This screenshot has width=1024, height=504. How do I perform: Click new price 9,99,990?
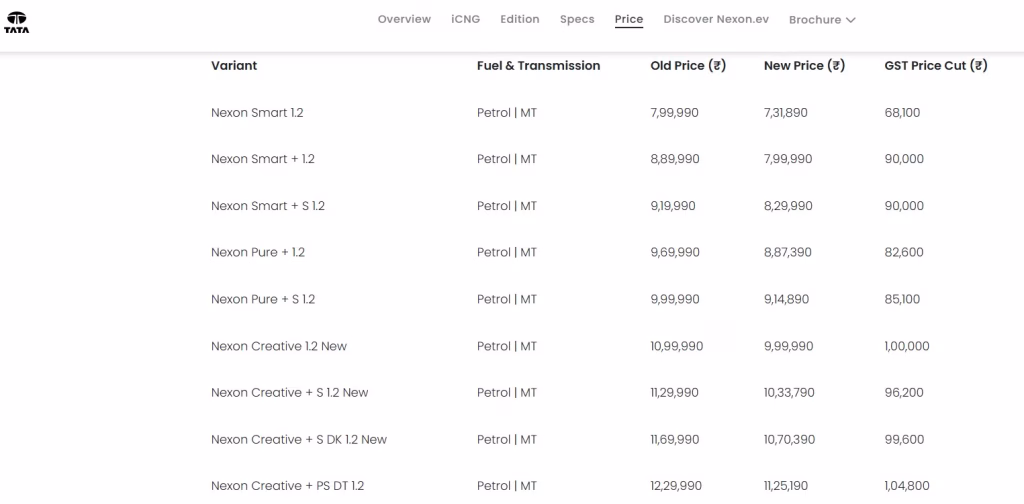point(789,346)
